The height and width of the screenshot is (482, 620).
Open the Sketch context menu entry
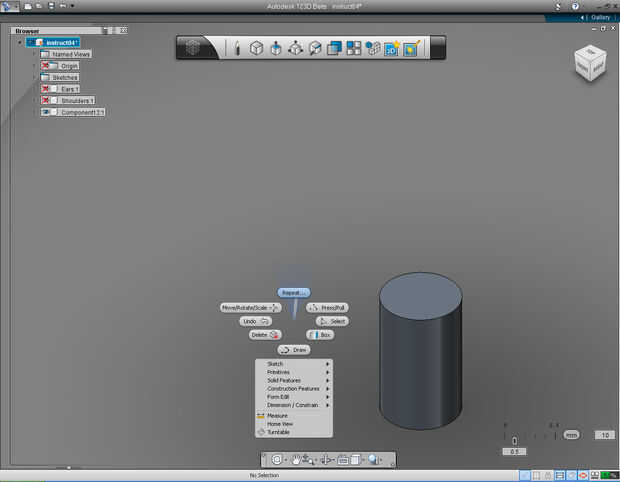pyautogui.click(x=294, y=364)
